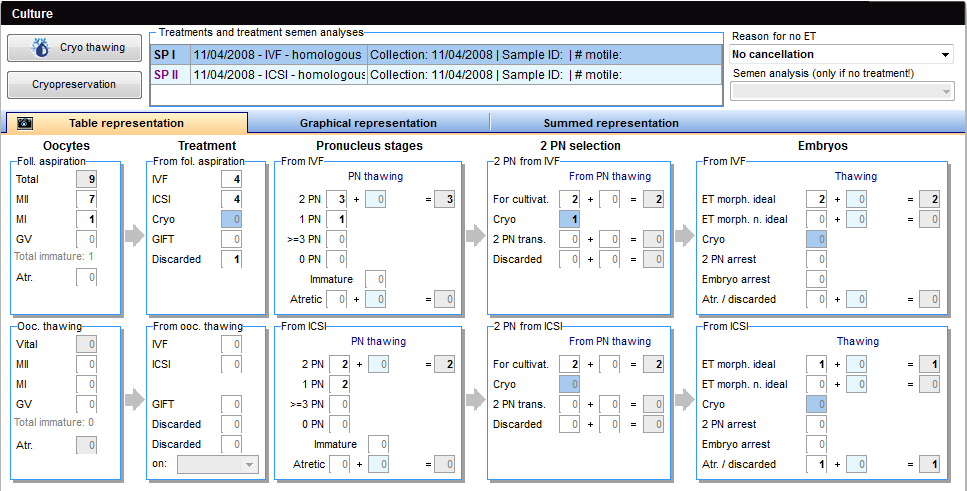Click the blue Cryo field in Embryos From ICSI

coord(817,404)
